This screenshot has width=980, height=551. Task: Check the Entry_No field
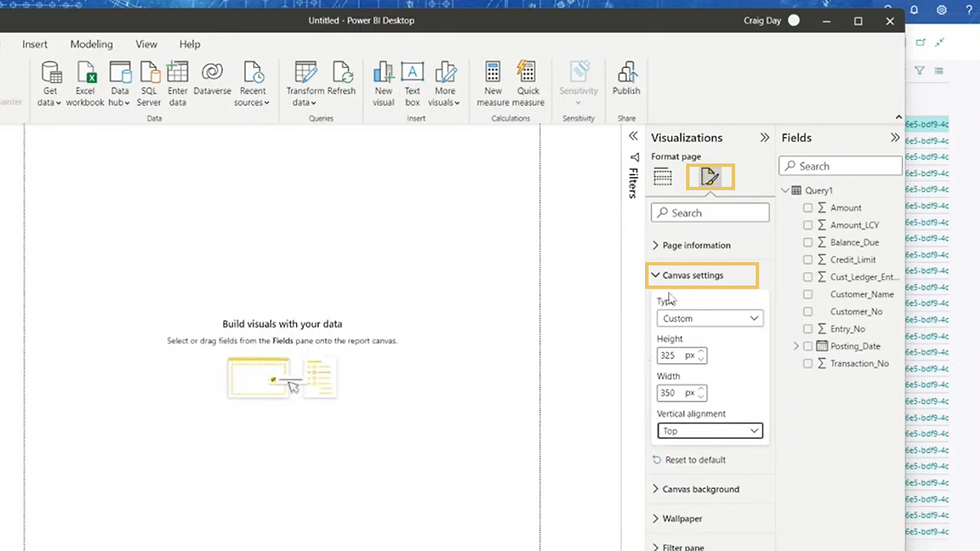point(808,329)
